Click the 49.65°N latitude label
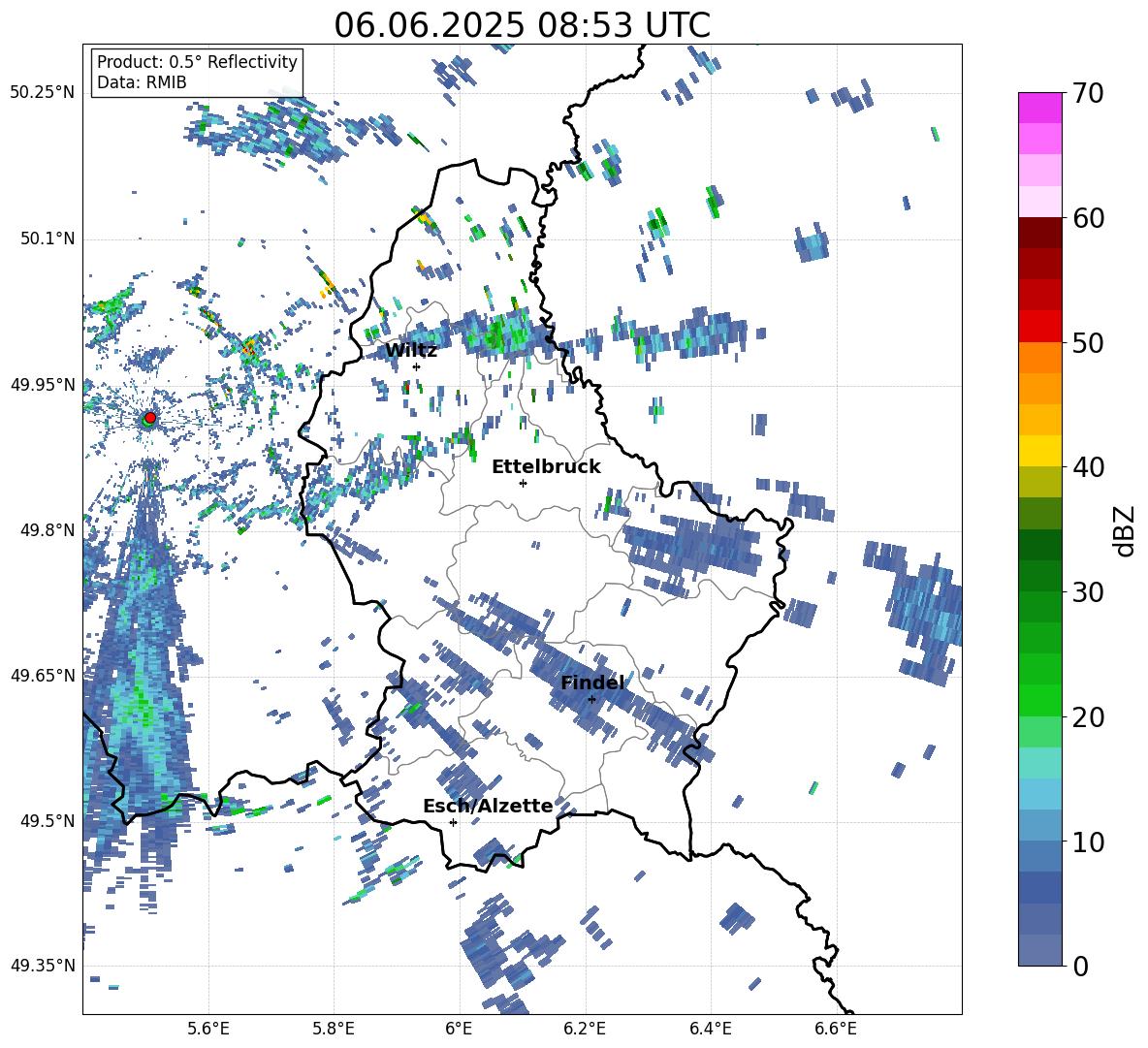The height and width of the screenshot is (1048, 1148). (43, 675)
